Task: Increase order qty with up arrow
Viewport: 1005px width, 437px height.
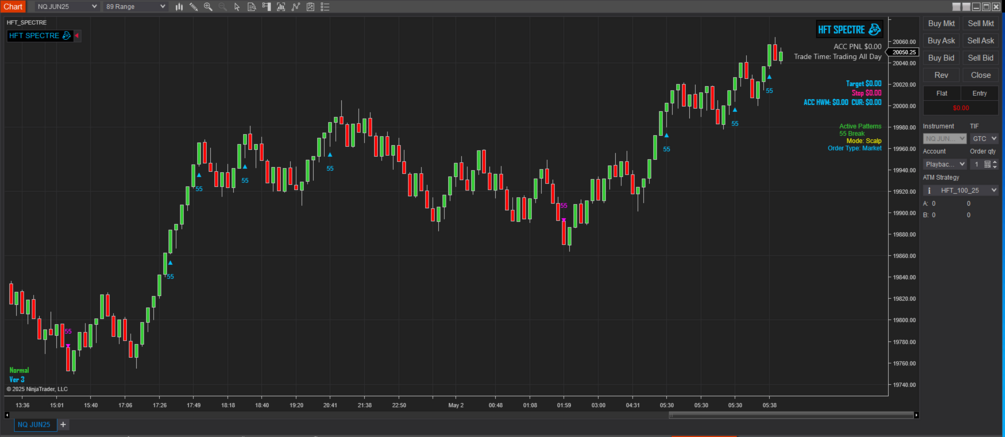Action: (995, 161)
